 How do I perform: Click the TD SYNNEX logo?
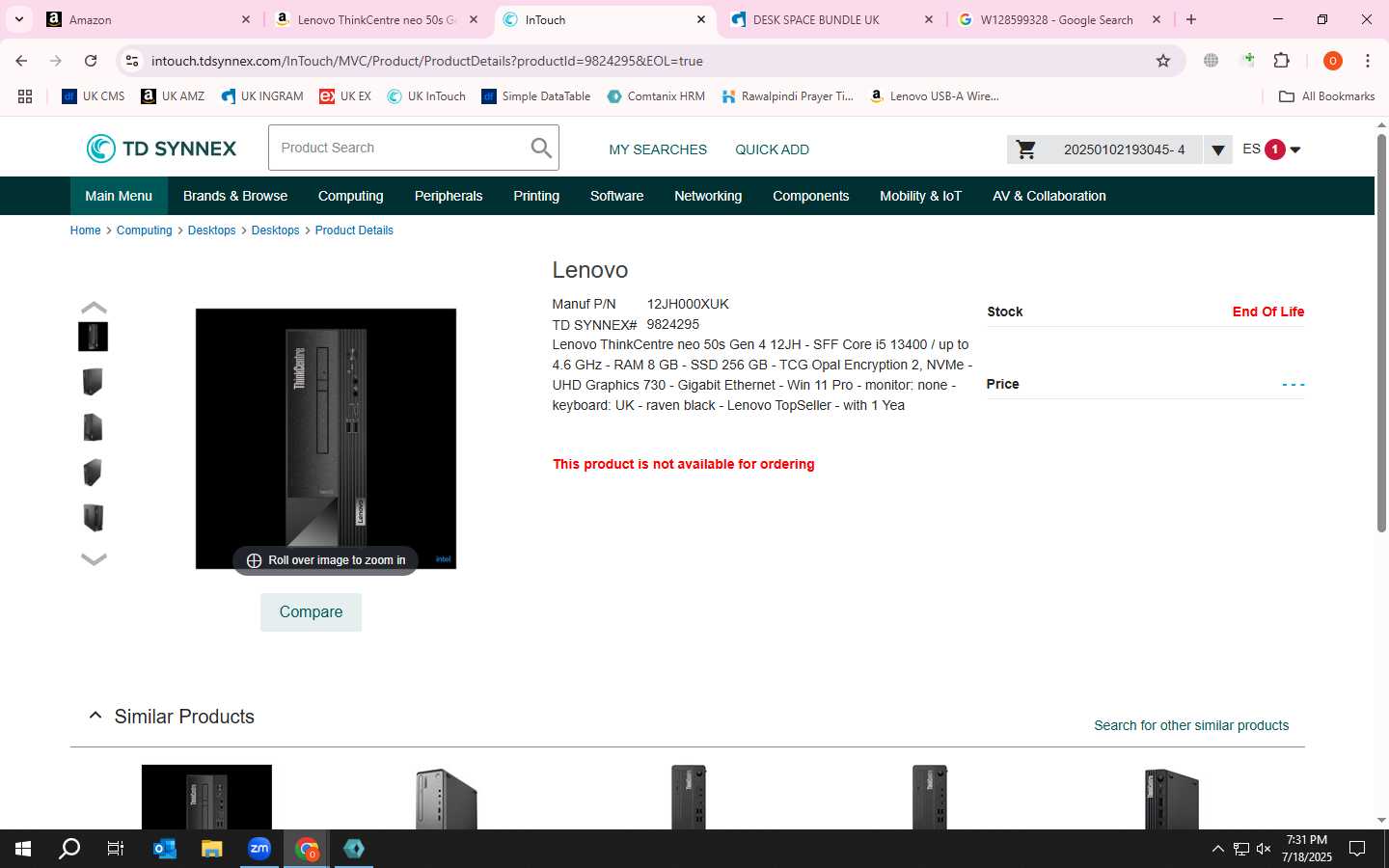coord(161,149)
